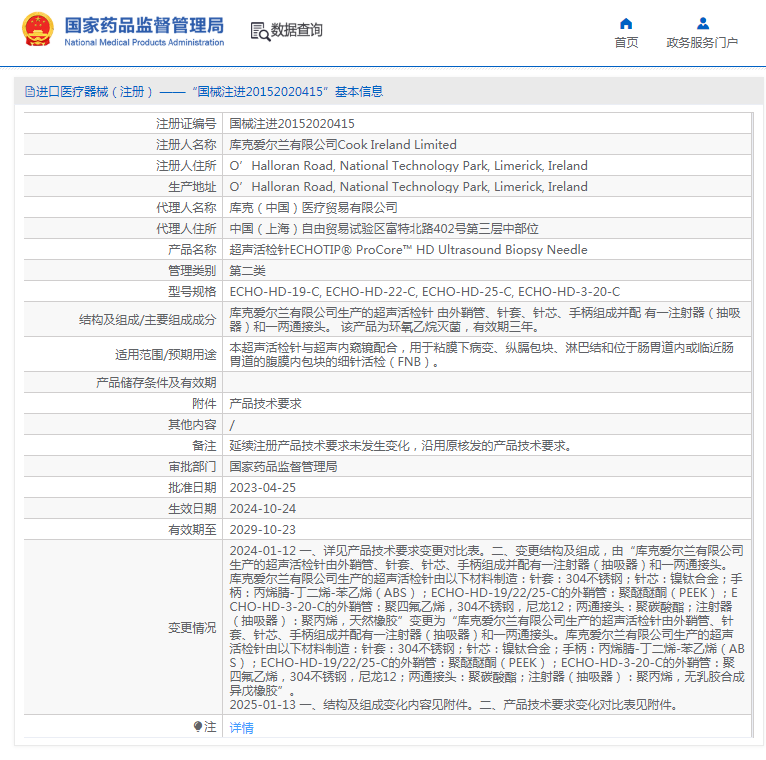The image size is (766, 760).
Task: Click the lightbulb icon beside 注
Action: click(x=197, y=727)
